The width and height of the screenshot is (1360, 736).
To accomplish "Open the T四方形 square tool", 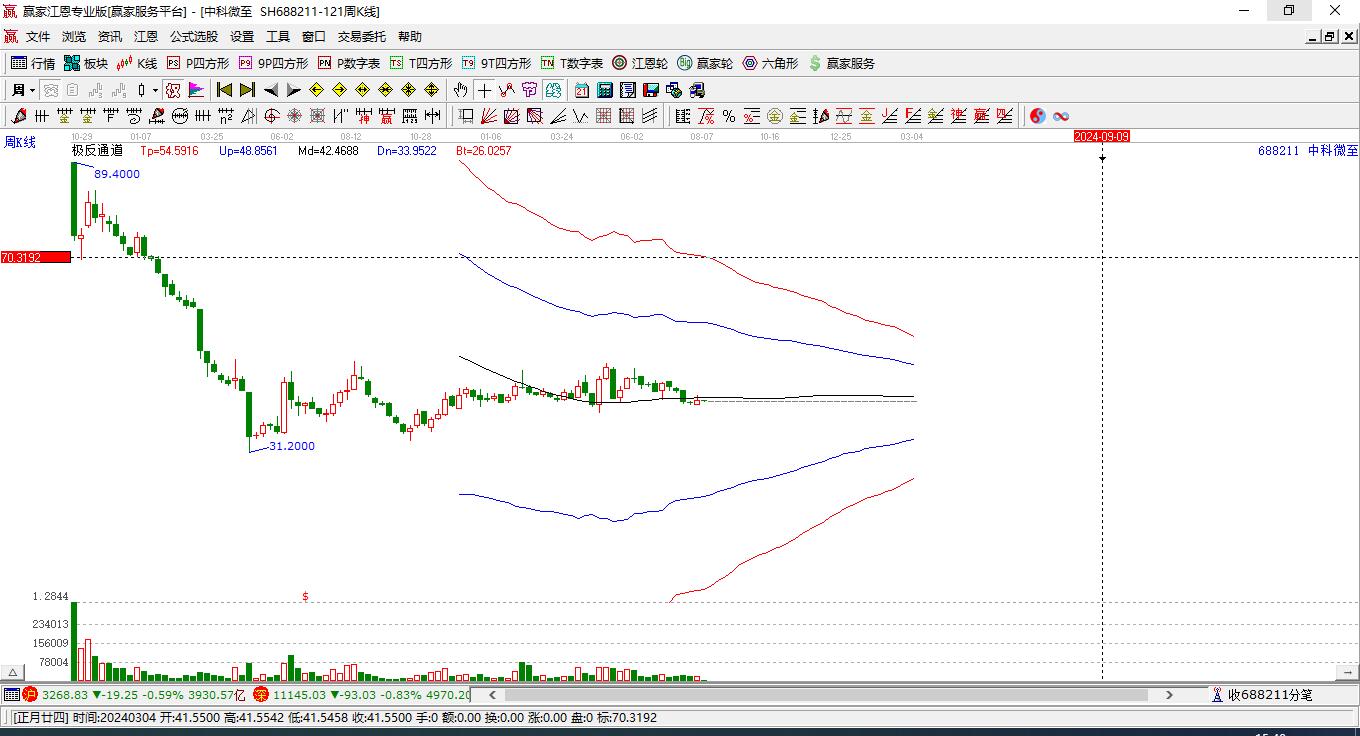I will [421, 63].
